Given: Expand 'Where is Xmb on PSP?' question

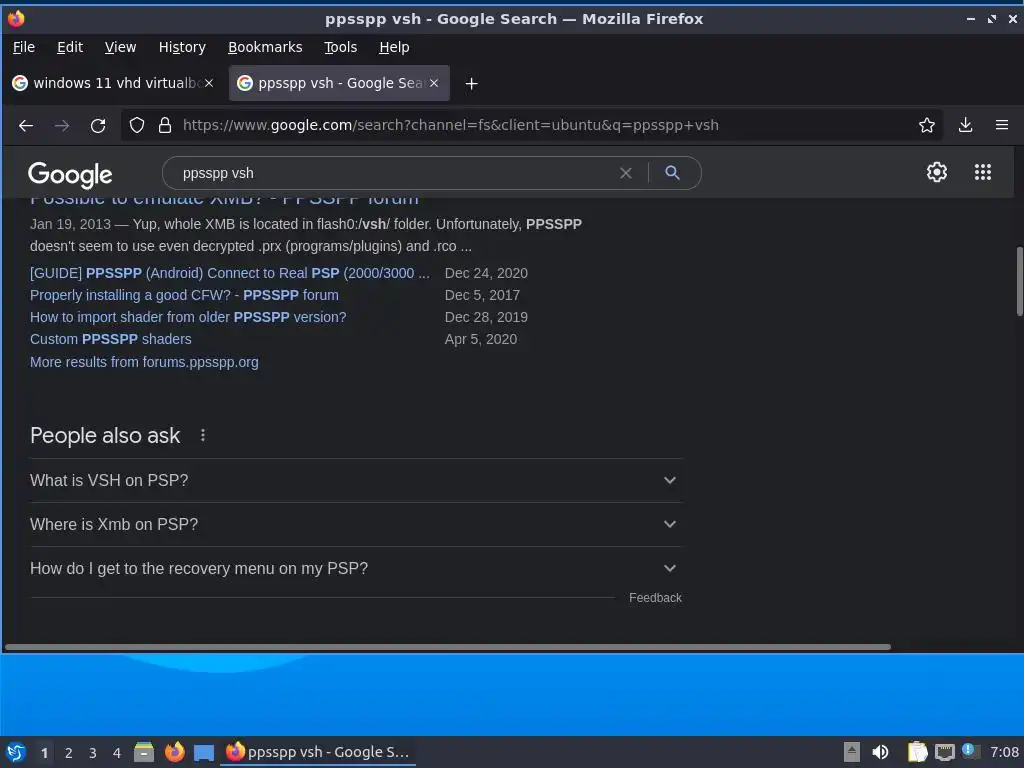Looking at the screenshot, I should pyautogui.click(x=356, y=524).
